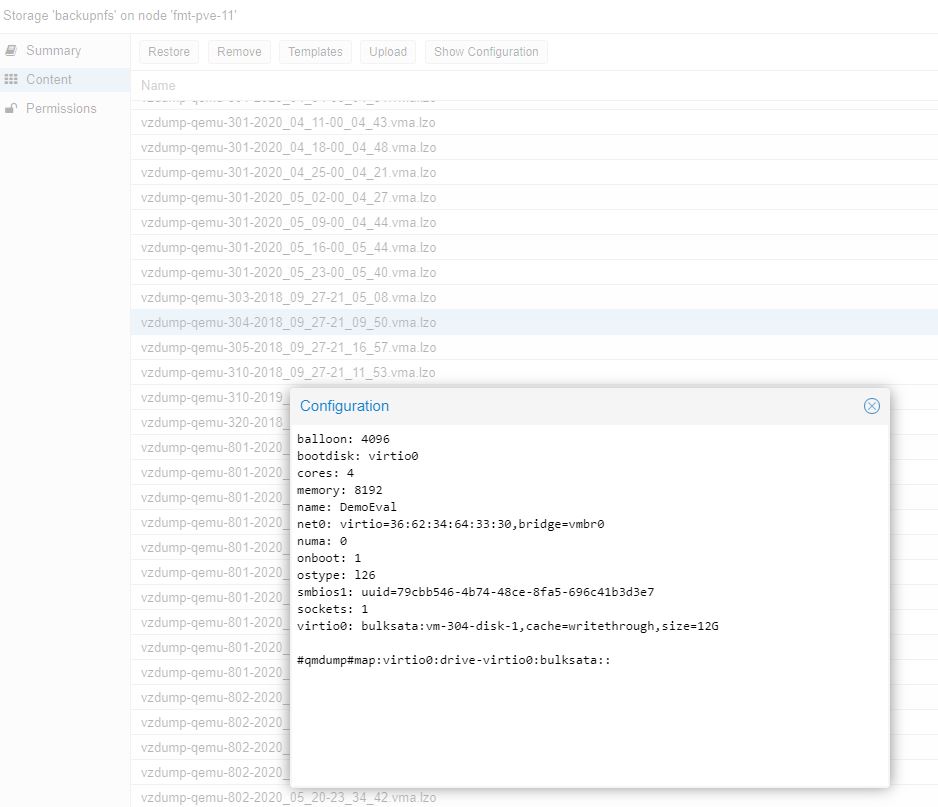
Task: Click the Configuration dialog title
Action: (x=344, y=406)
